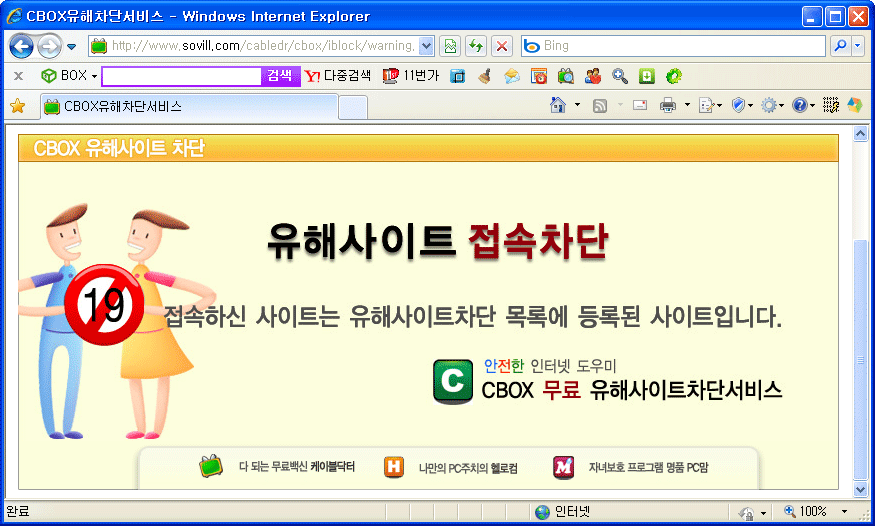Click the Print icon
The height and width of the screenshot is (526, 875).
coord(668,105)
